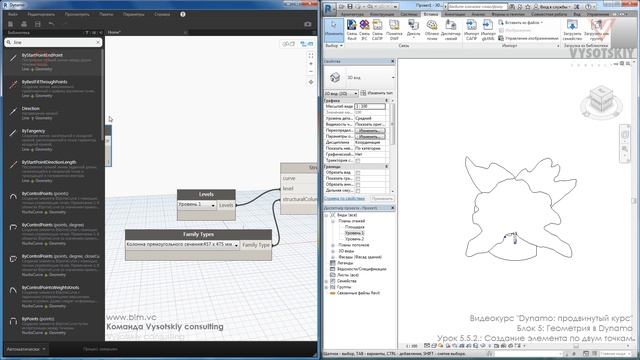
Task: Click the Dynamo notification exclamation icon
Action: pyautogui.click(x=183, y=14)
